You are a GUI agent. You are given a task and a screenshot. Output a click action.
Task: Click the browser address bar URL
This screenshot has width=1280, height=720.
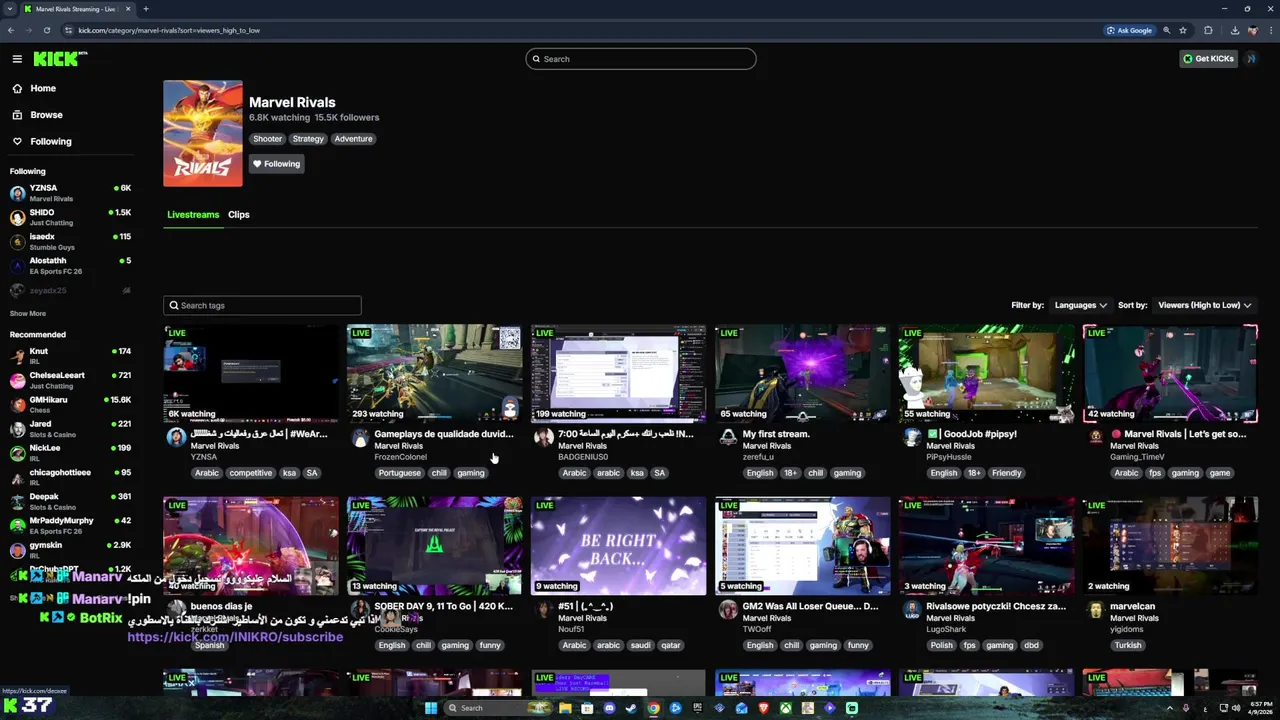coord(169,30)
